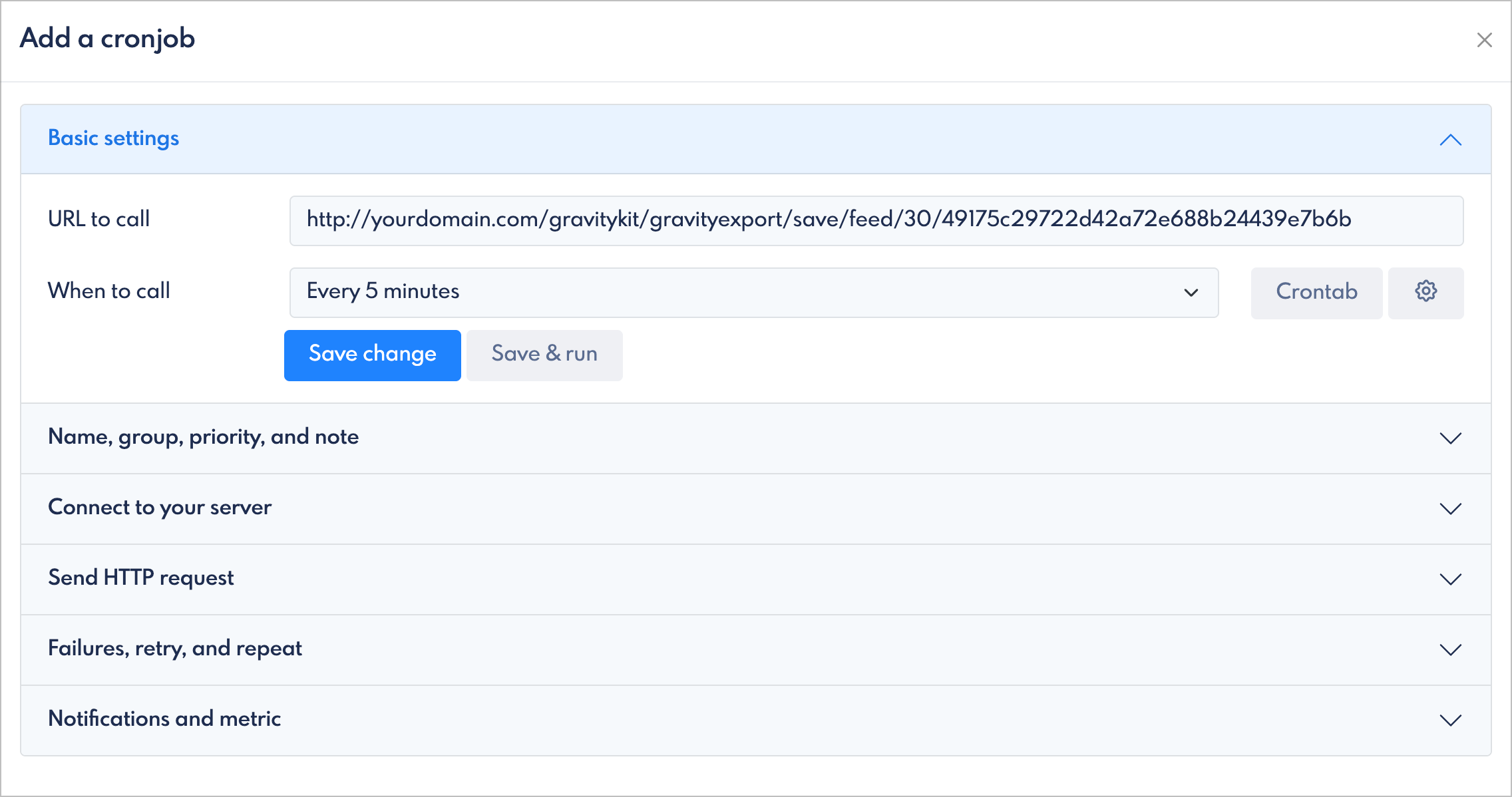The image size is (1512, 797).
Task: Click the URL to call input field
Action: 809,220
